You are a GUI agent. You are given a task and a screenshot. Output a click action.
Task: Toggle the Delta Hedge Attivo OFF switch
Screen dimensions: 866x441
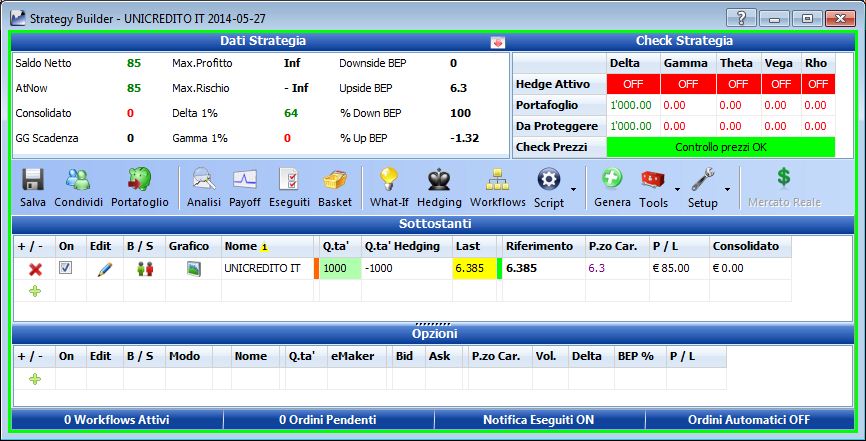click(633, 84)
